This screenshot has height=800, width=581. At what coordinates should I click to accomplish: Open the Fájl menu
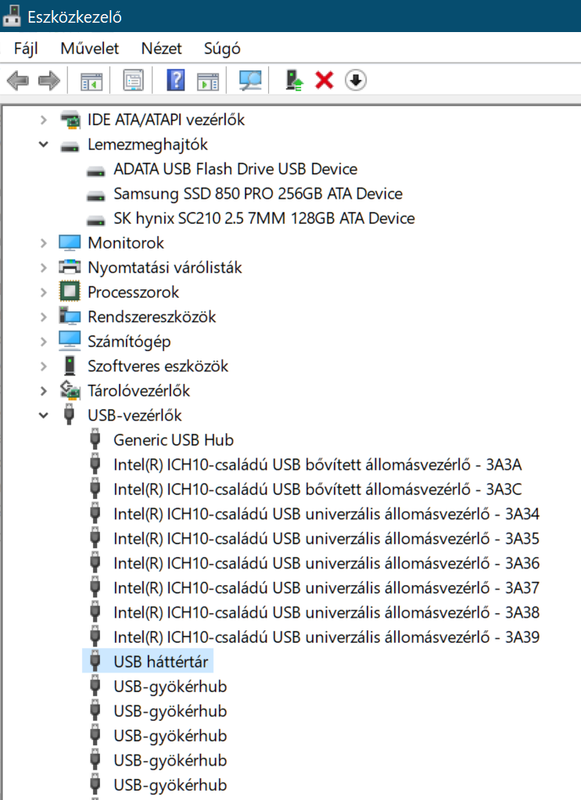[26, 48]
